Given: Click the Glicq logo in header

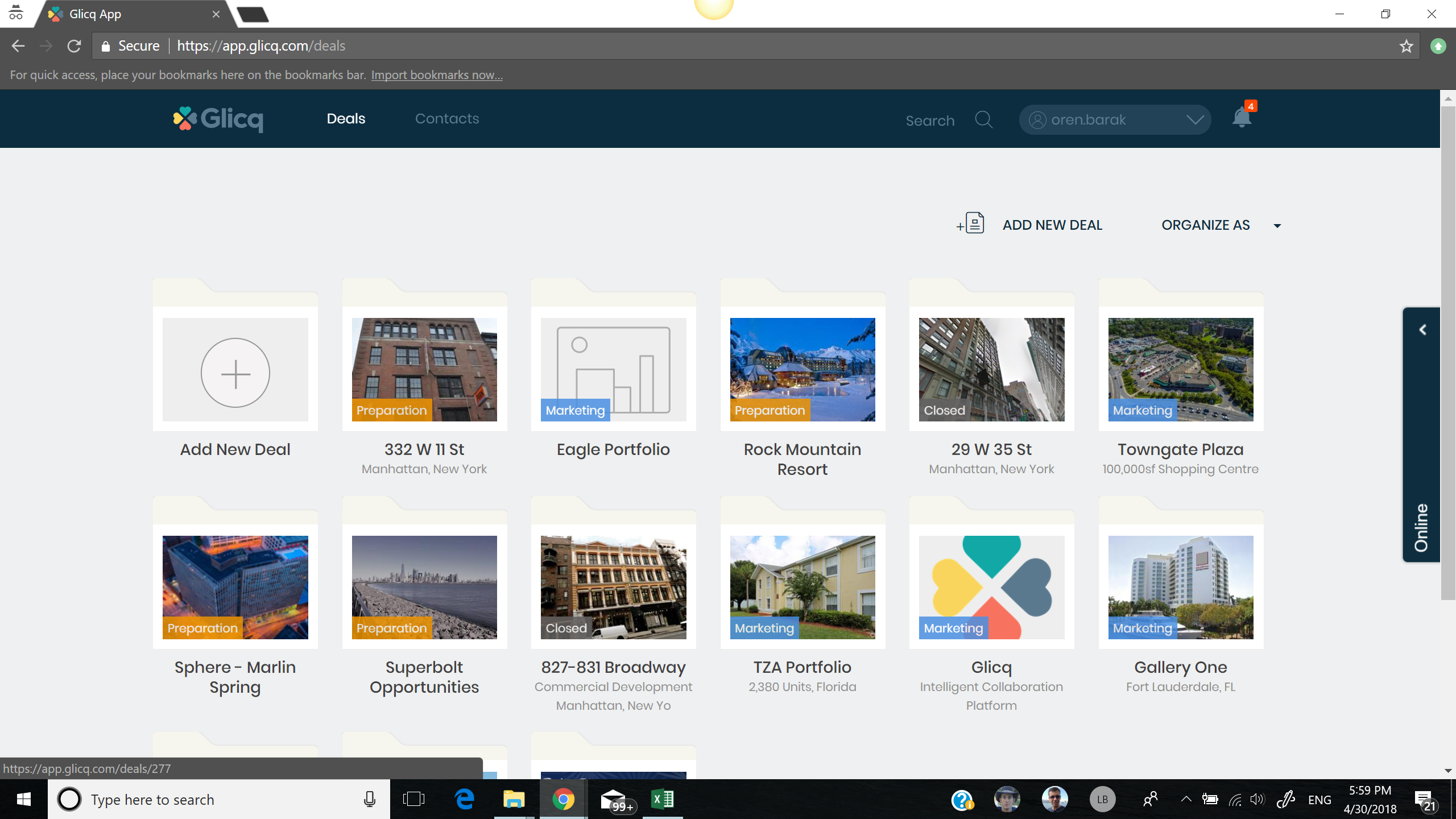Looking at the screenshot, I should [x=218, y=119].
